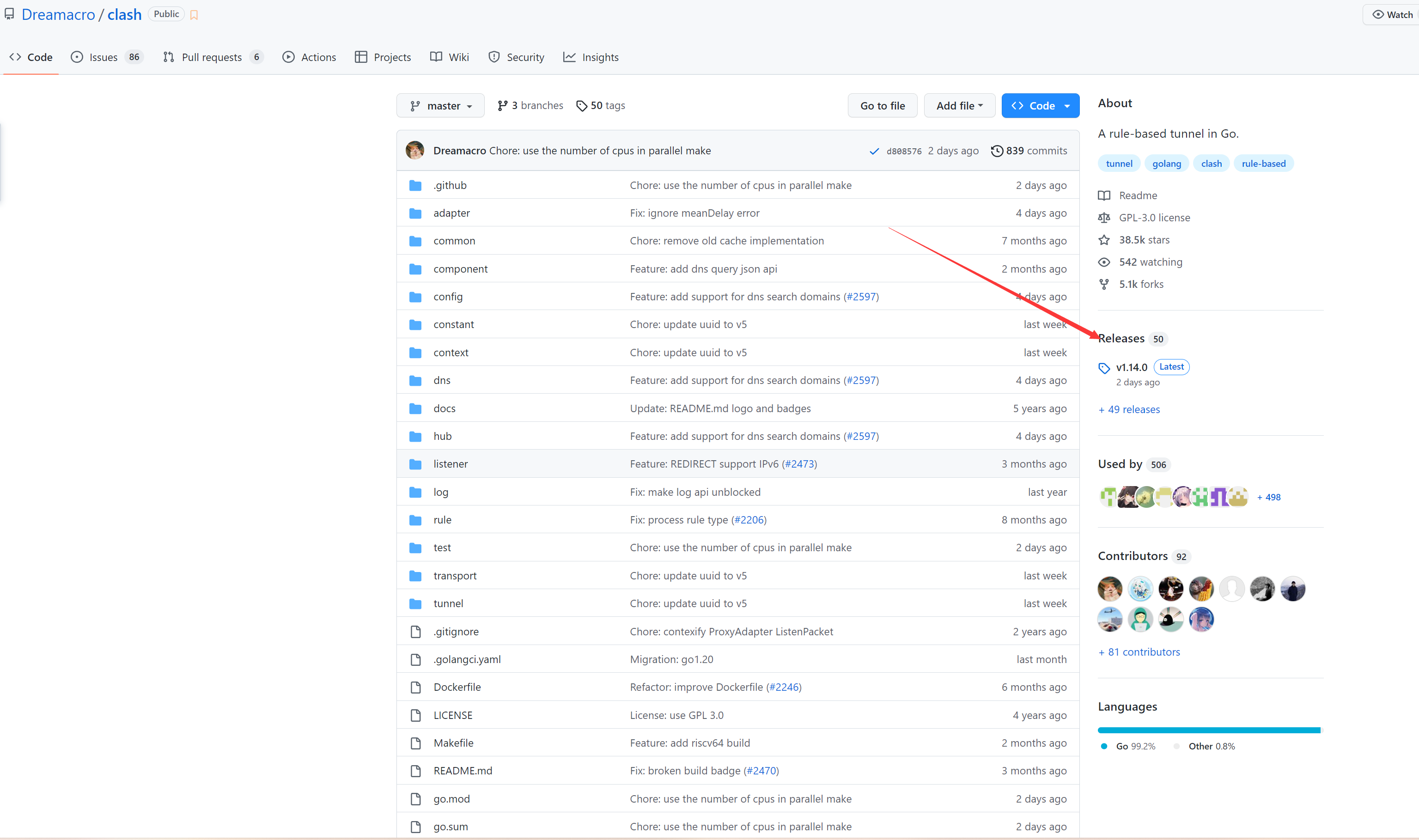
Task: Click the GPL license scale icon
Action: [1104, 217]
